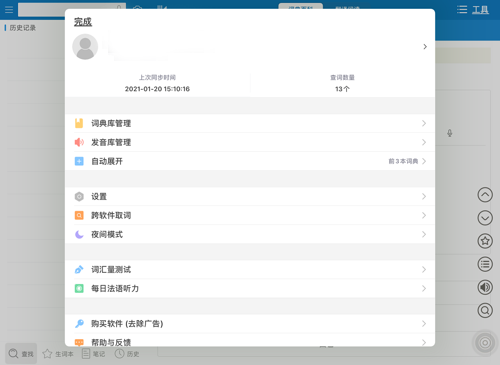The image size is (500, 365).
Task: Click the chevron at the right of 设置
Action: click(424, 197)
